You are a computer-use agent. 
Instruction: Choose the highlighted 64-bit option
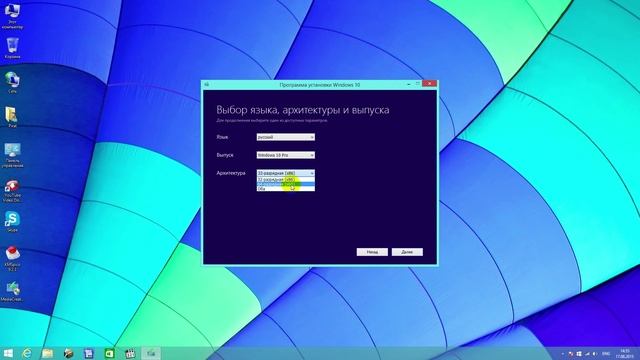click(x=285, y=184)
